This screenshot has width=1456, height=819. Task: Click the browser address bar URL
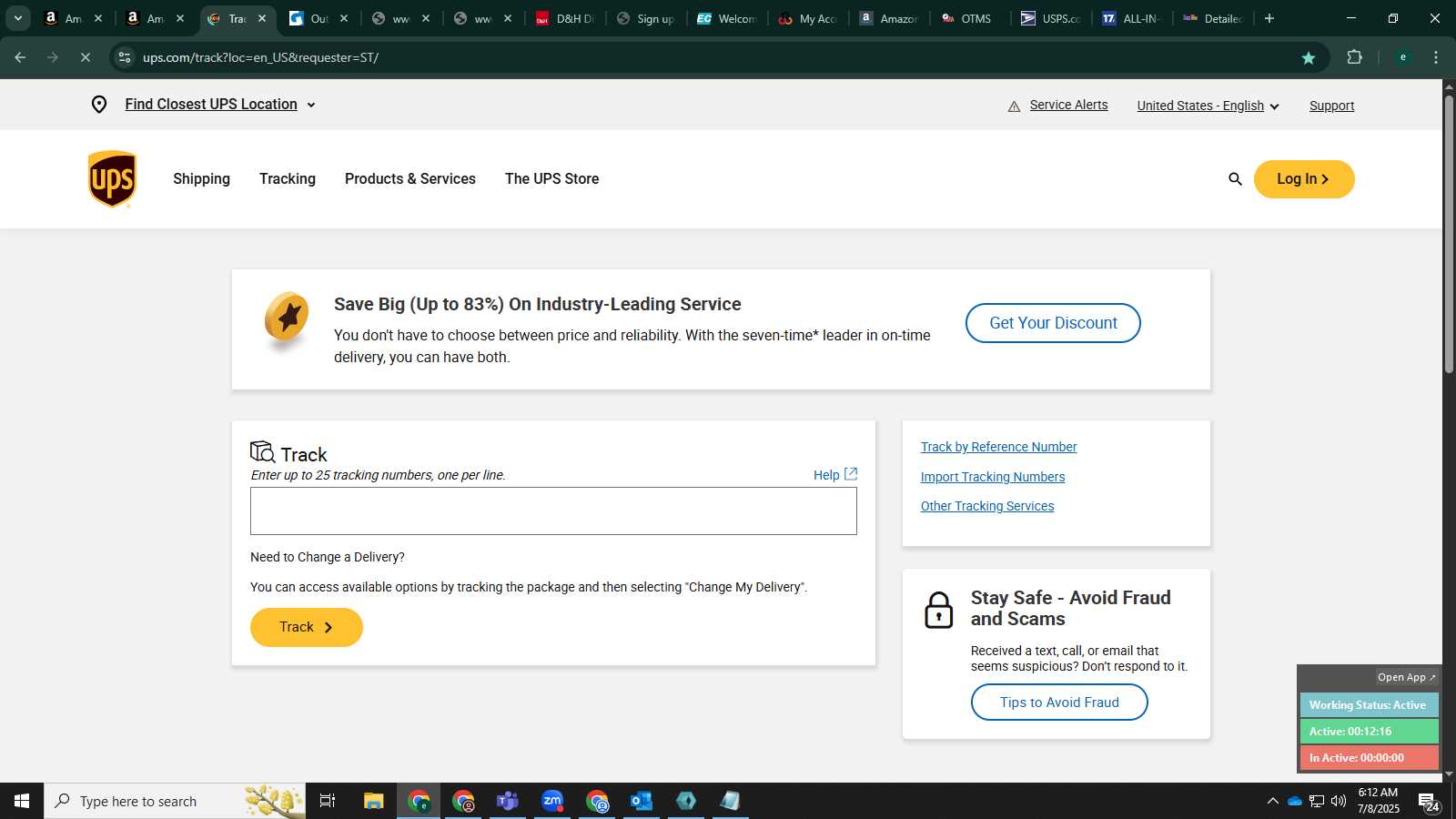(260, 57)
